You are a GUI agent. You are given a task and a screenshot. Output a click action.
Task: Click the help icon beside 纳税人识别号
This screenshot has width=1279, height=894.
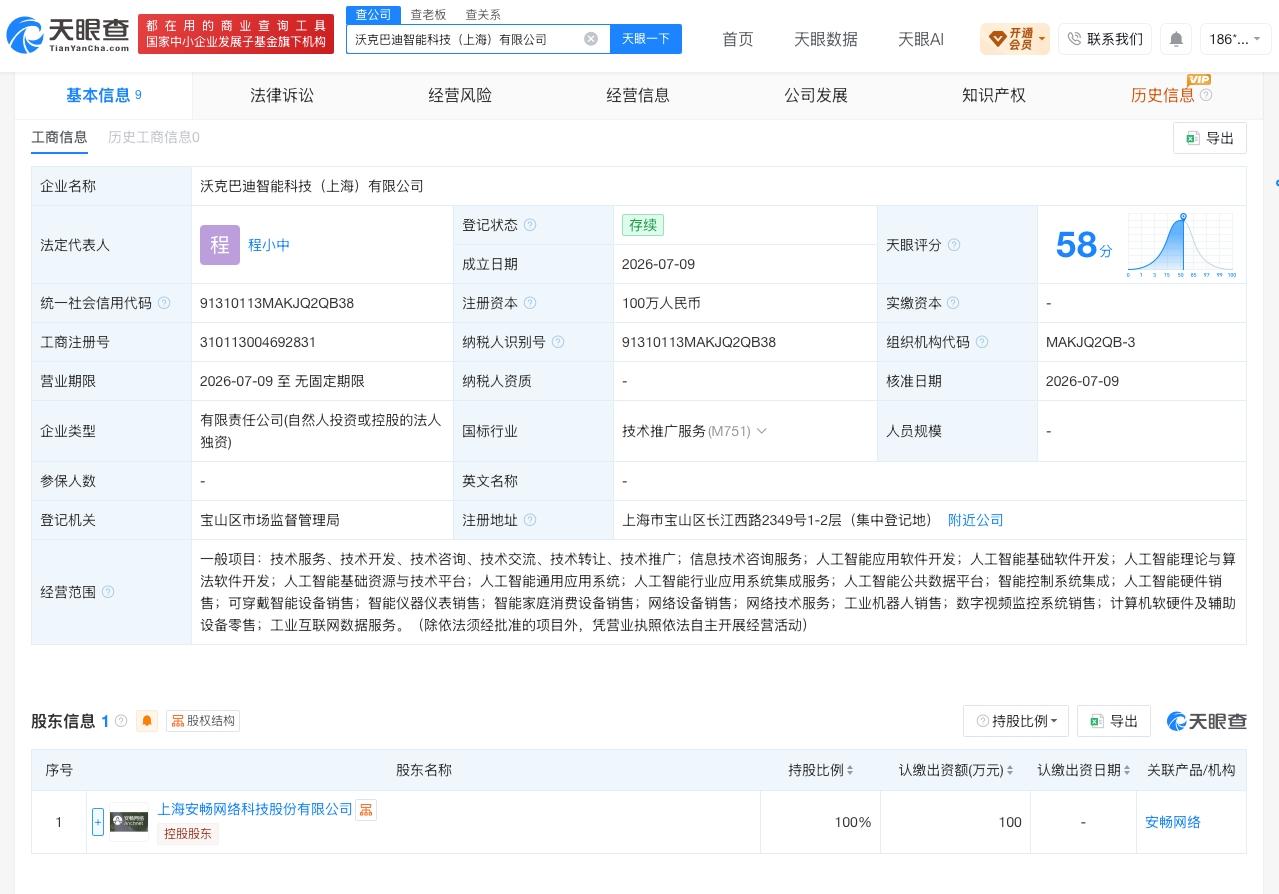tap(558, 342)
